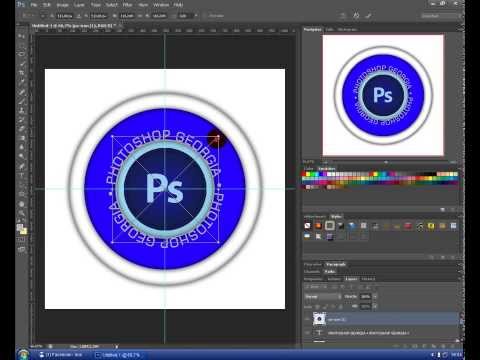
Task: Toggle lock all in Layers panel
Action: pyautogui.click(x=340, y=306)
